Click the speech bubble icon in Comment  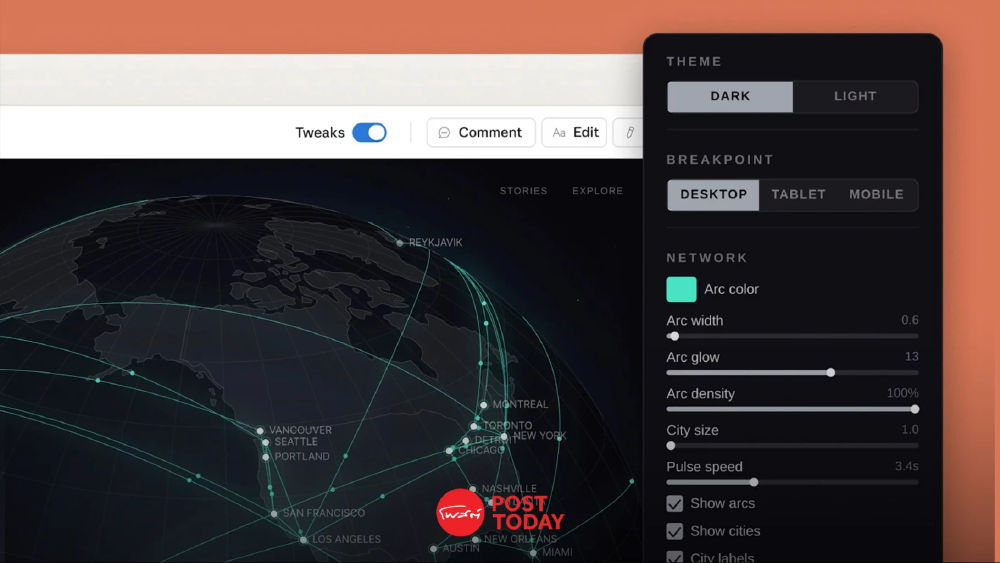[445, 133]
